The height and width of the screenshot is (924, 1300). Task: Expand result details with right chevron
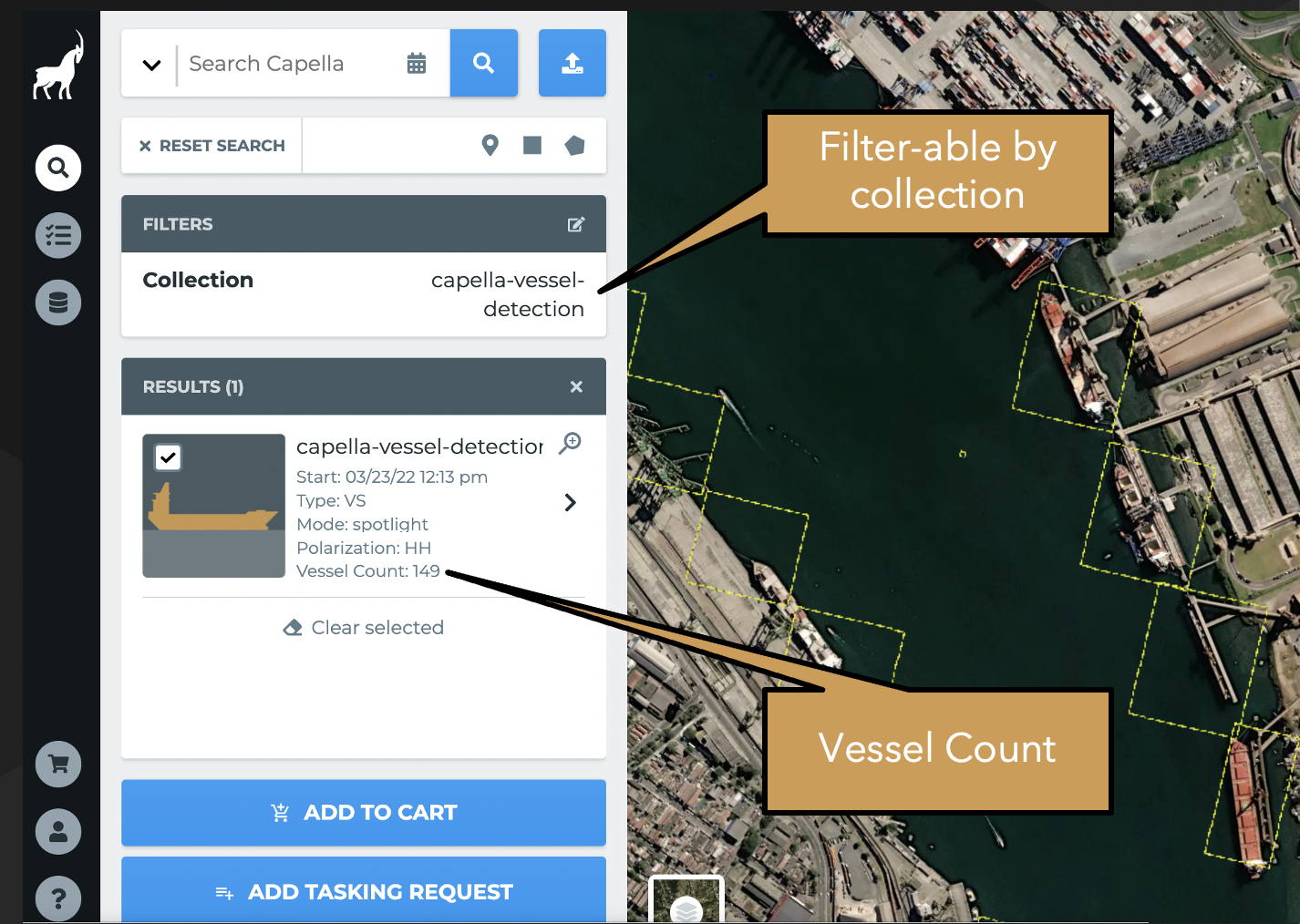(571, 502)
